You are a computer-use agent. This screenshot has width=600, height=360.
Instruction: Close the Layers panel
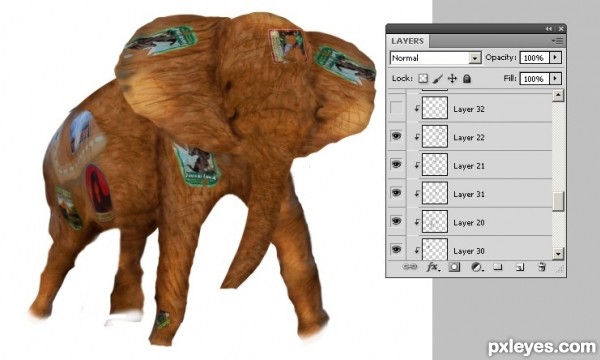[x=561, y=29]
